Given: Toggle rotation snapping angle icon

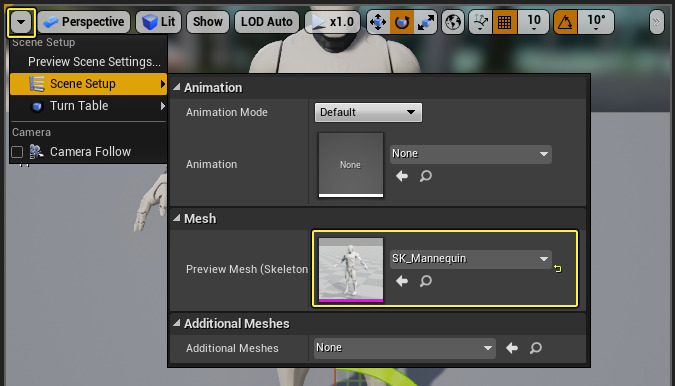Looking at the screenshot, I should click(565, 22).
